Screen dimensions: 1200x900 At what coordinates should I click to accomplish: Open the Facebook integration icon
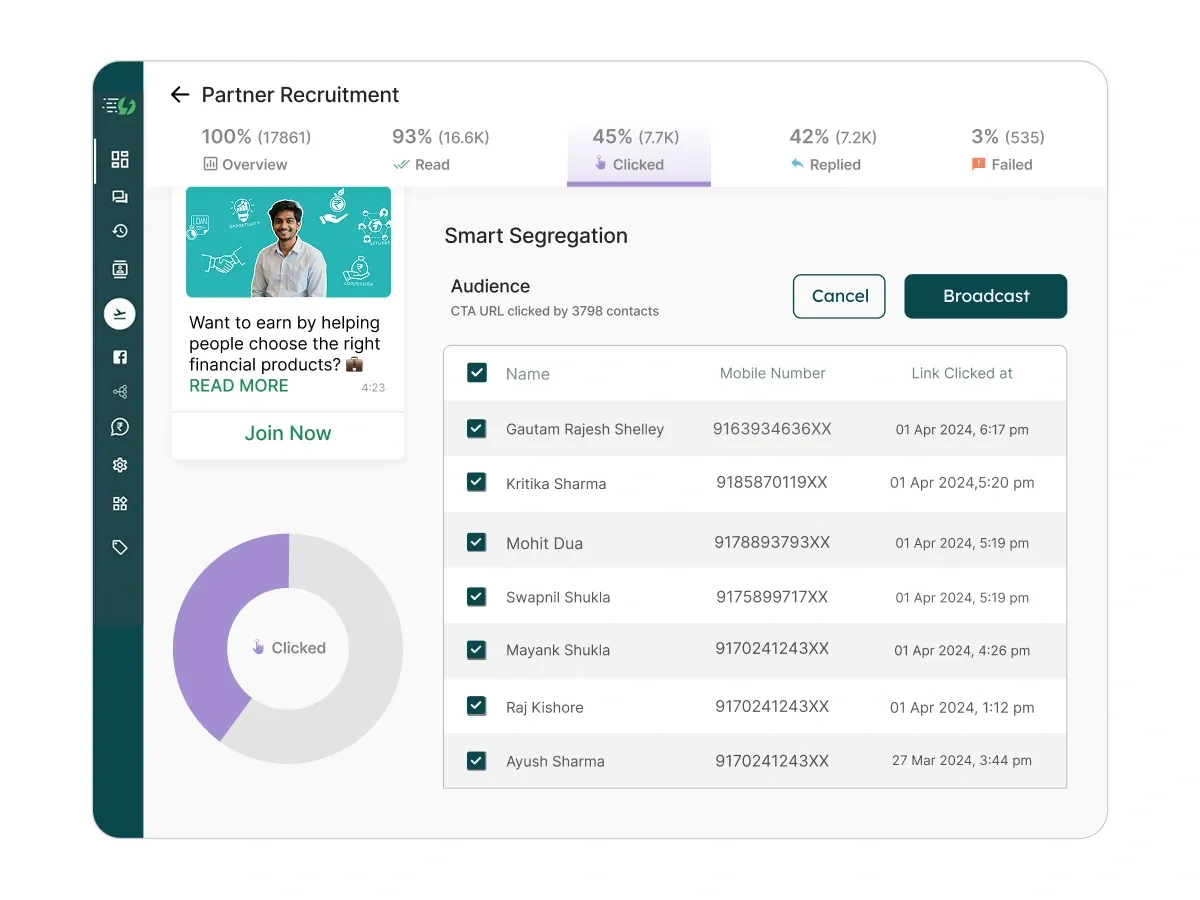click(x=120, y=356)
